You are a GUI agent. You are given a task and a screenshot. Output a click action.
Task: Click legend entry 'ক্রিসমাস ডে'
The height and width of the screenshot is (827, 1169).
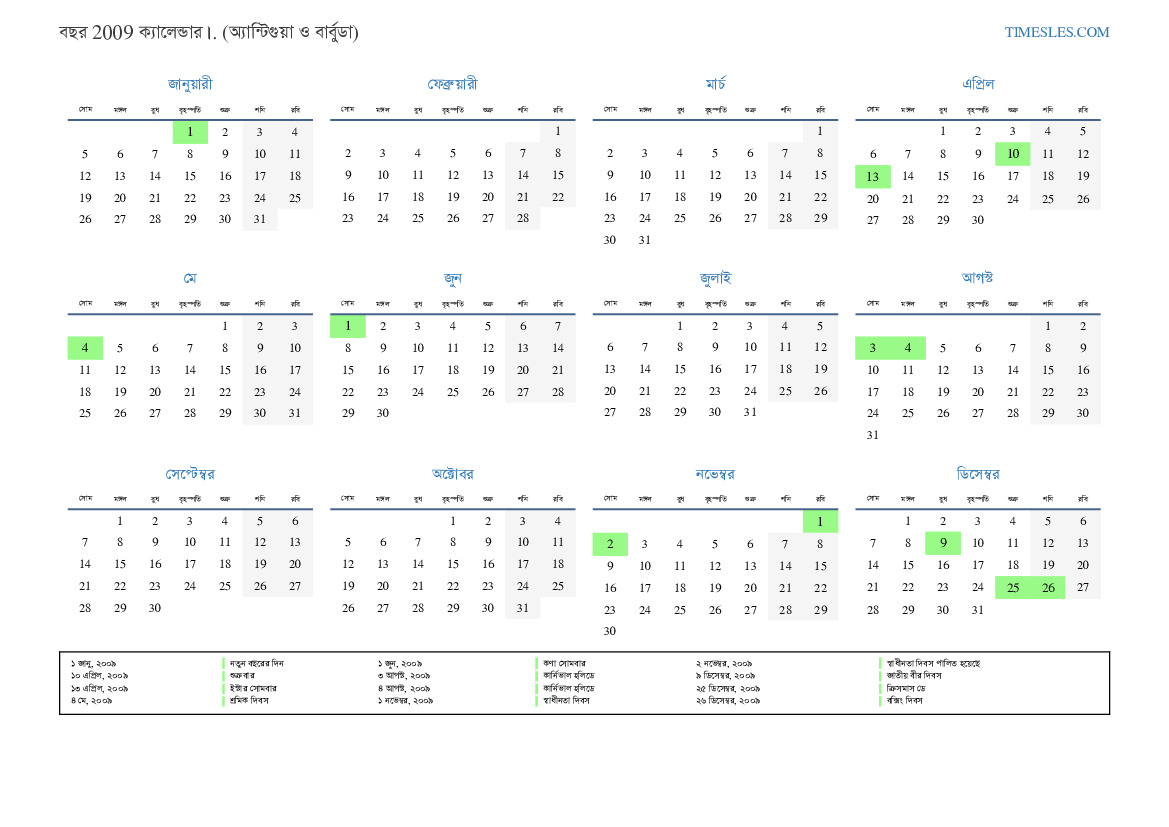[x=906, y=688]
